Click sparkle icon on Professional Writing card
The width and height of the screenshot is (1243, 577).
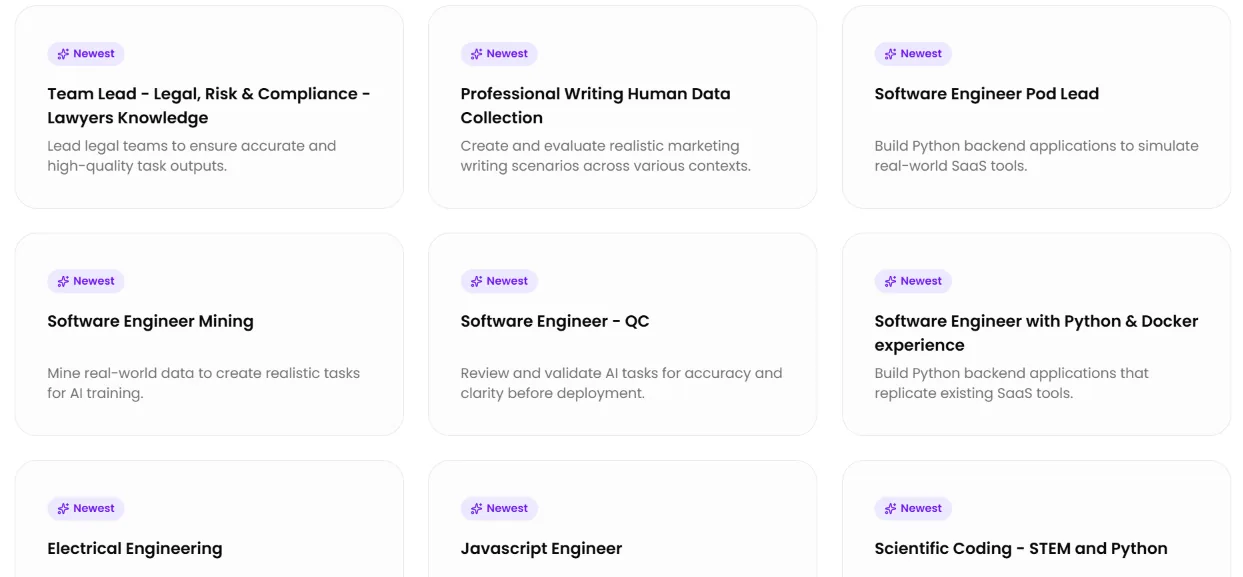click(x=477, y=54)
